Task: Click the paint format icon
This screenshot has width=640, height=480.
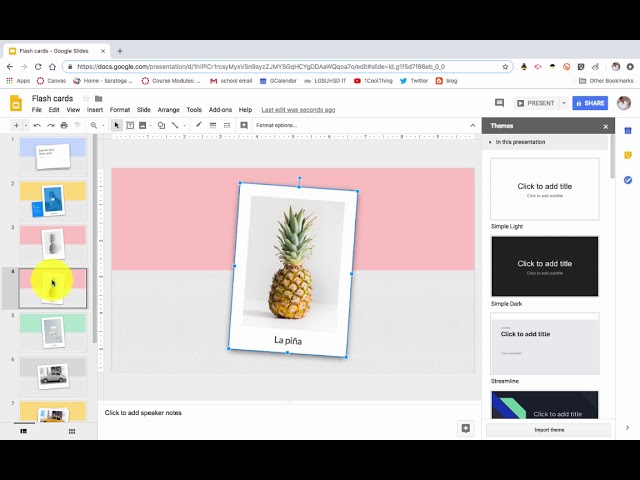Action: (x=78, y=125)
